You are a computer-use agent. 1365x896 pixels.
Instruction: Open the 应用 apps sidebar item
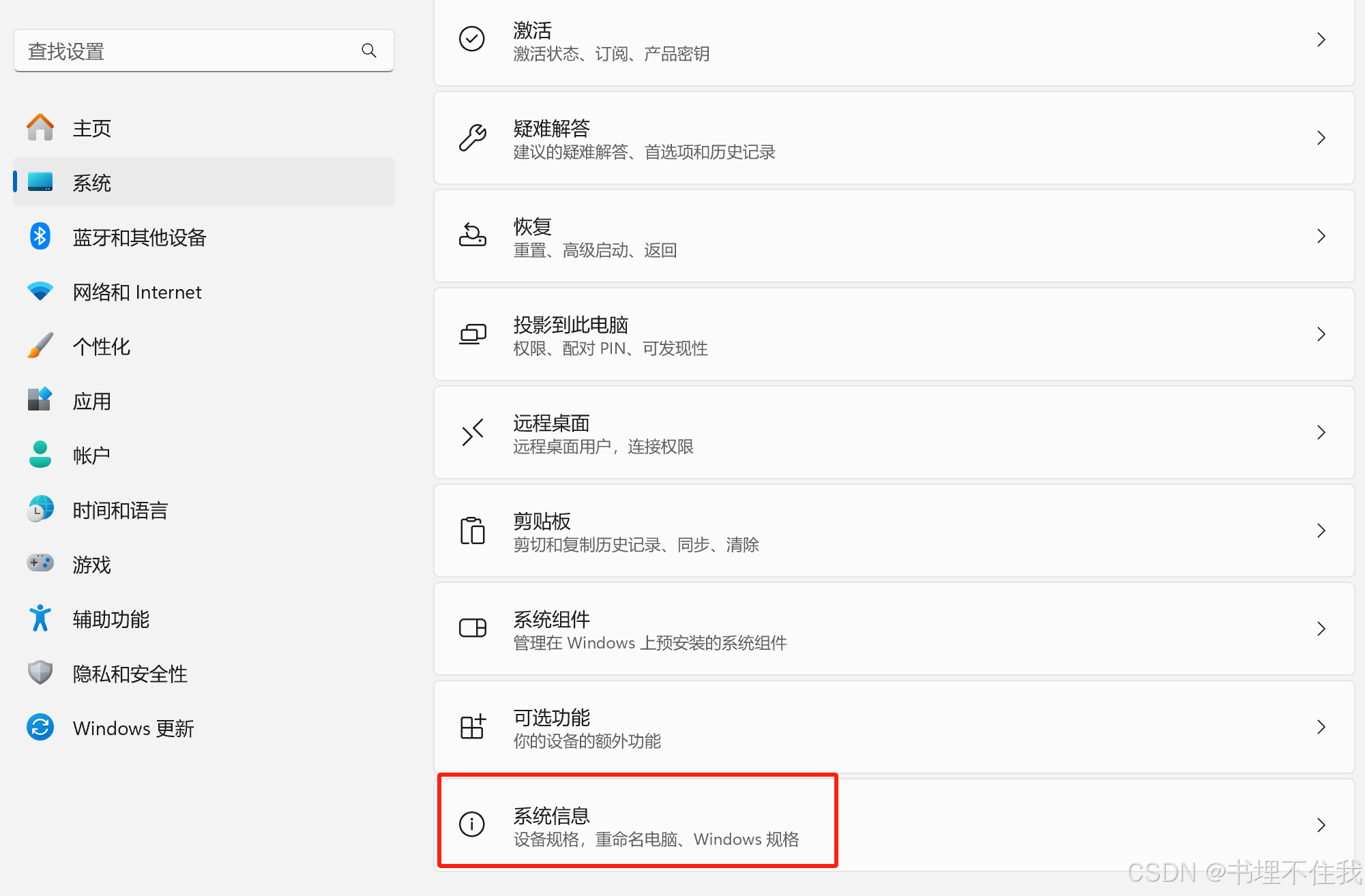(x=92, y=401)
